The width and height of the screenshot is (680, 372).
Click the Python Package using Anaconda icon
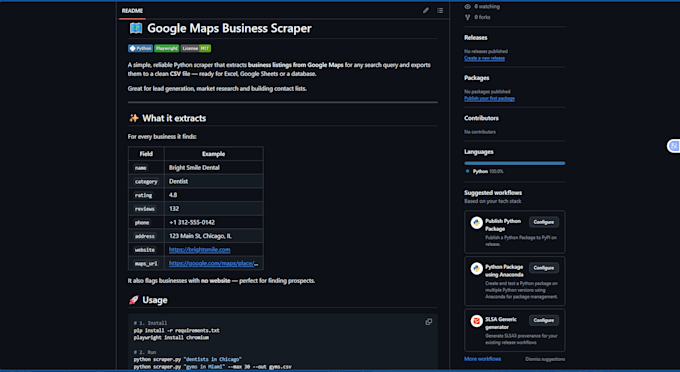point(477,269)
